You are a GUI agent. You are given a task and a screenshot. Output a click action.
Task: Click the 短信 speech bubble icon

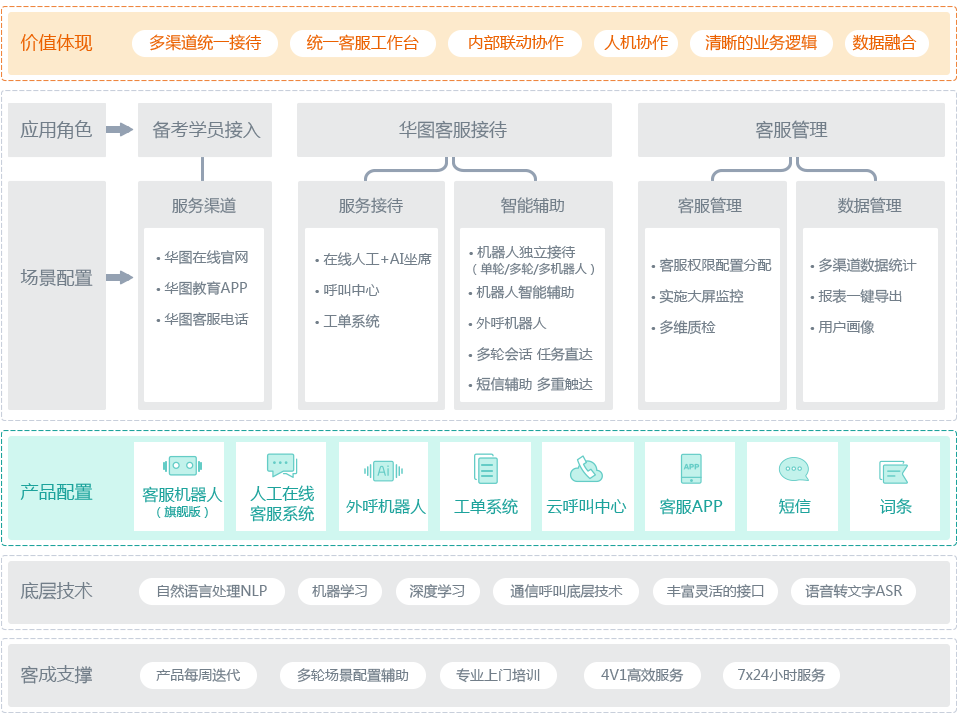pyautogui.click(x=793, y=470)
